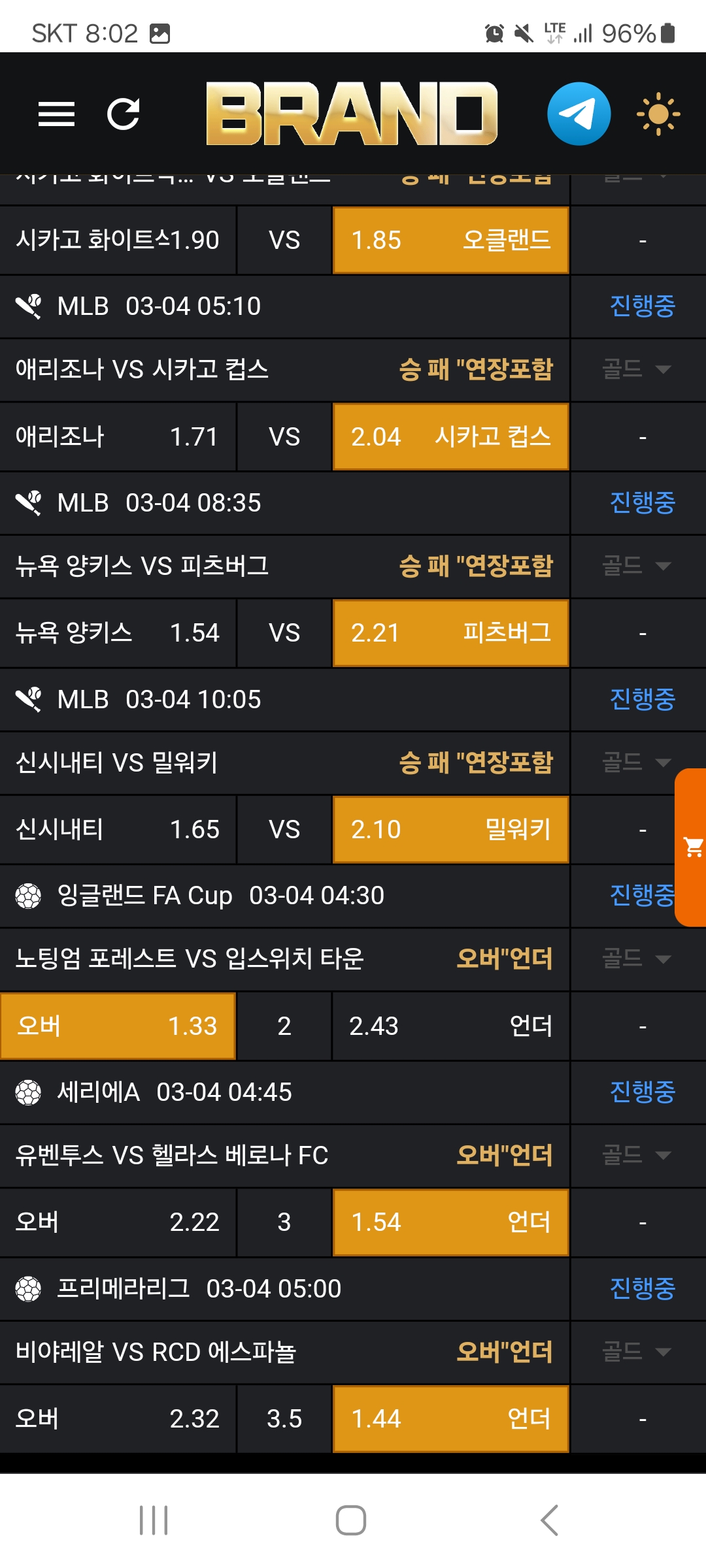Open the orange shopping cart panel
Image resolution: width=706 pixels, height=1568 pixels.
(x=692, y=847)
